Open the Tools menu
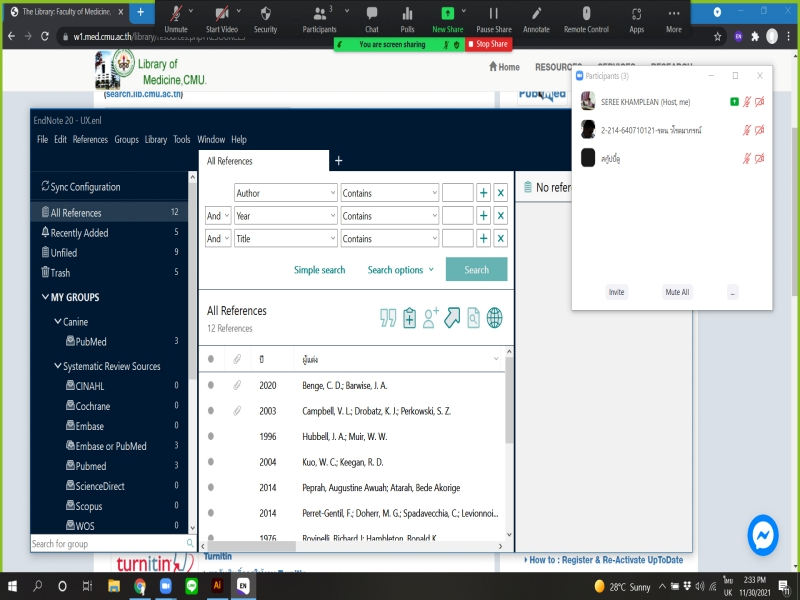The height and width of the screenshot is (600, 800). (181, 140)
